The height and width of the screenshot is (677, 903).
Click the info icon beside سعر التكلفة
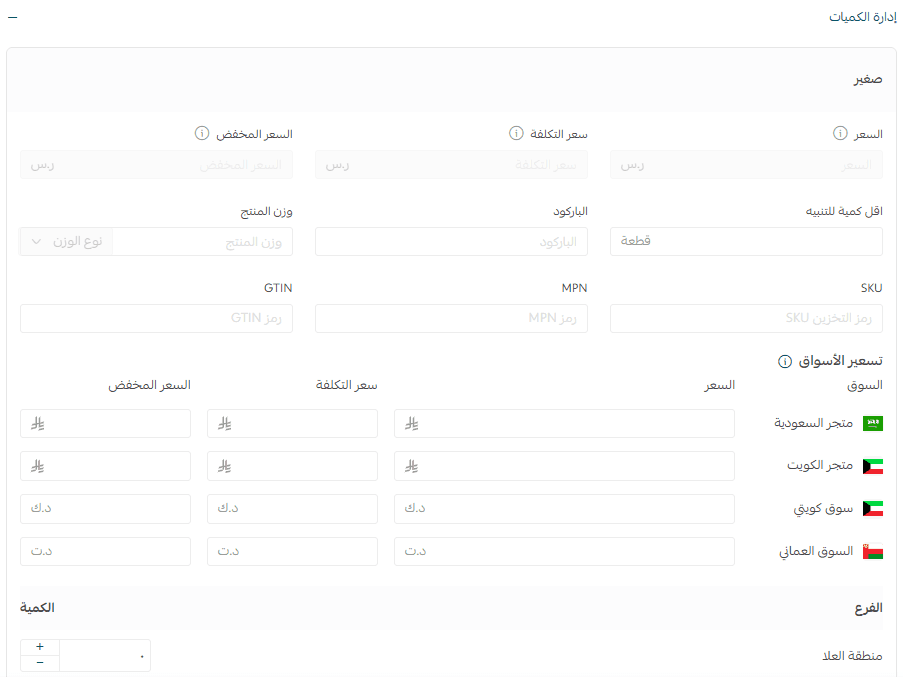click(516, 133)
